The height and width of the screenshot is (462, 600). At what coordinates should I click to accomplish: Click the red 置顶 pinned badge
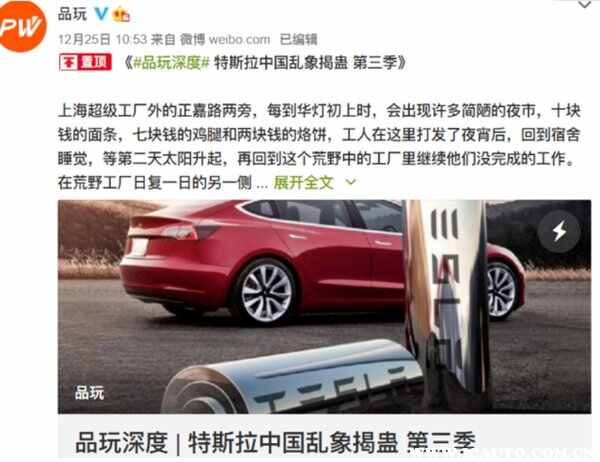[x=85, y=62]
